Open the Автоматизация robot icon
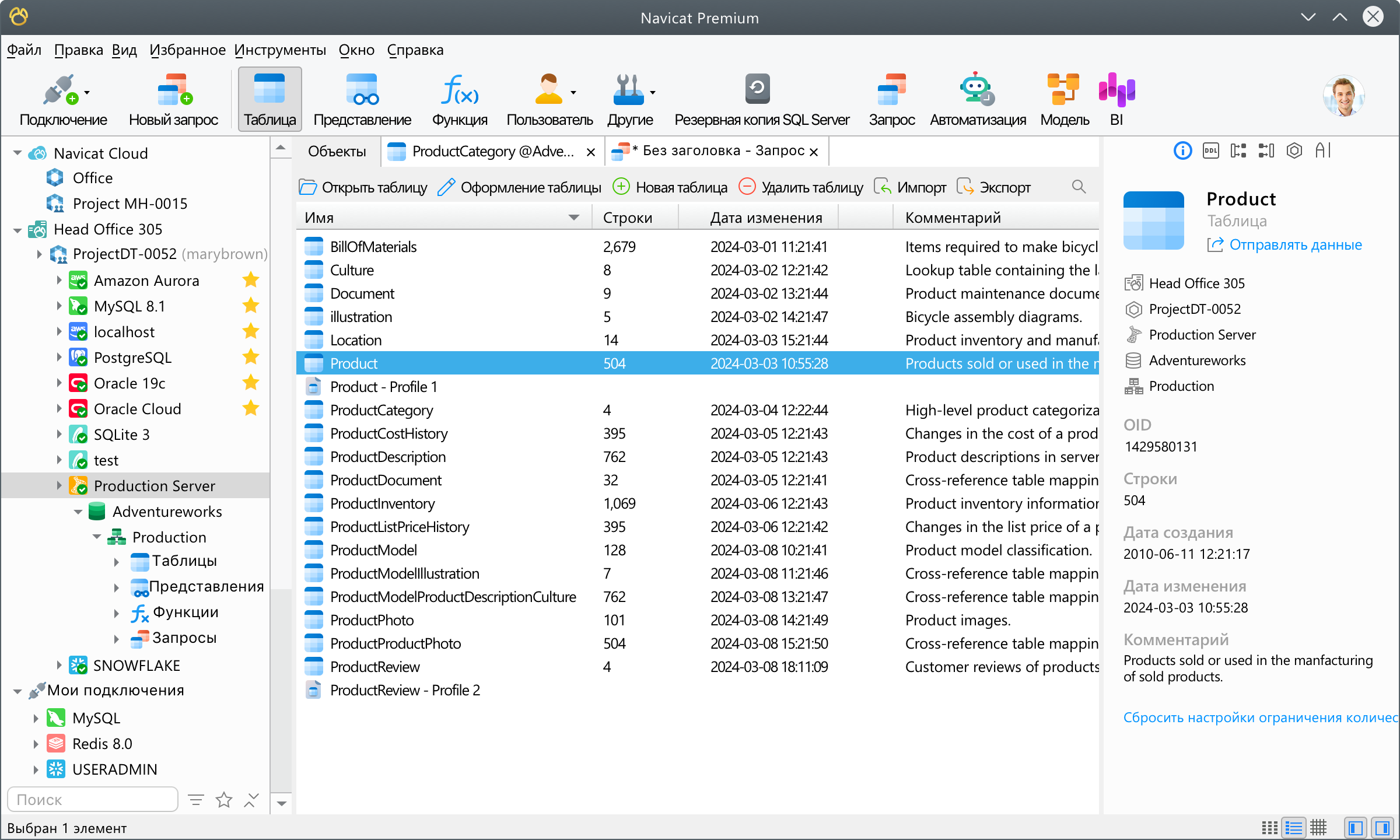Viewport: 1400px width, 840px height. (x=978, y=99)
